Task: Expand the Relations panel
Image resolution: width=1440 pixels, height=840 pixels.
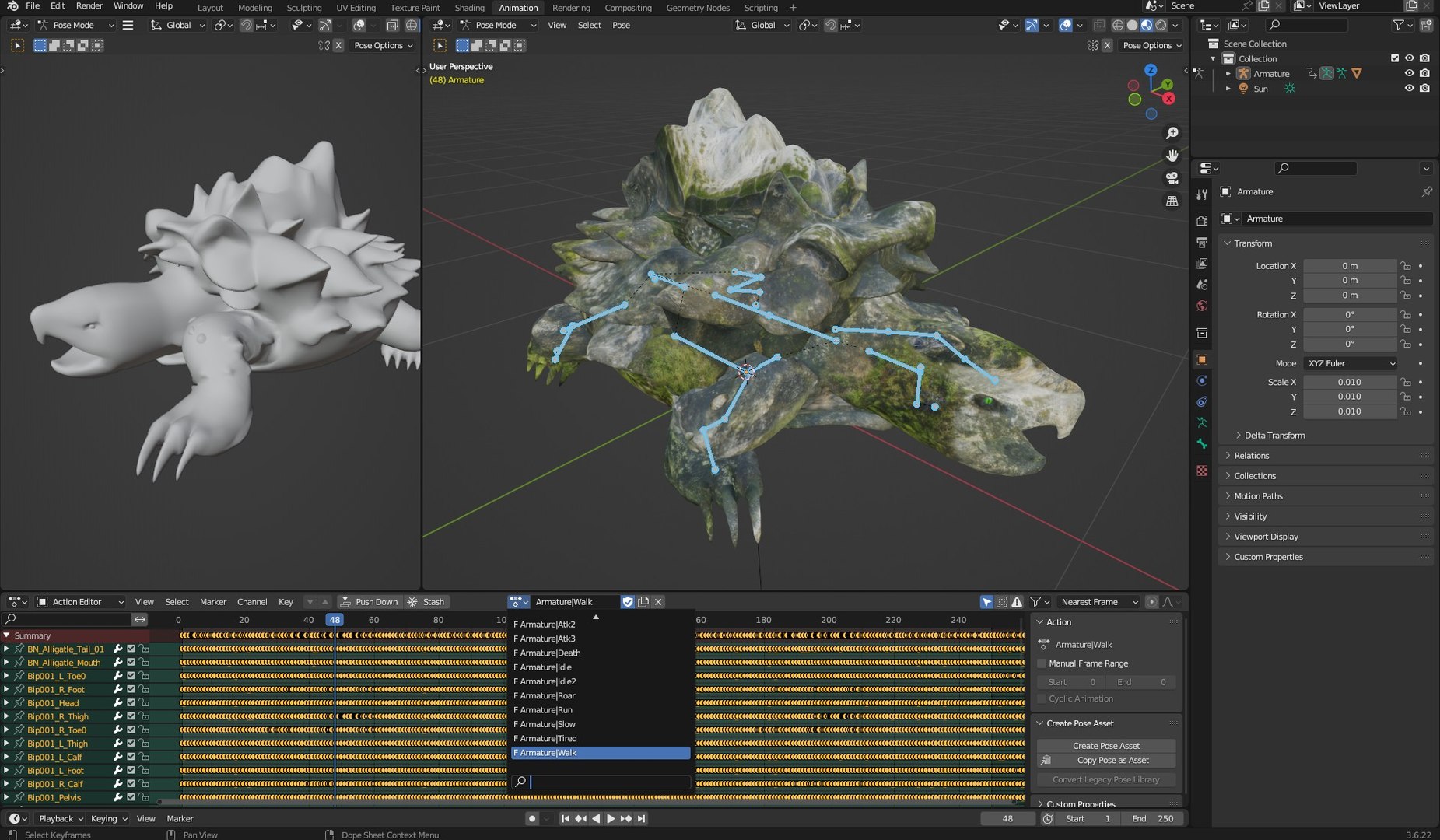Action: (x=1325, y=456)
